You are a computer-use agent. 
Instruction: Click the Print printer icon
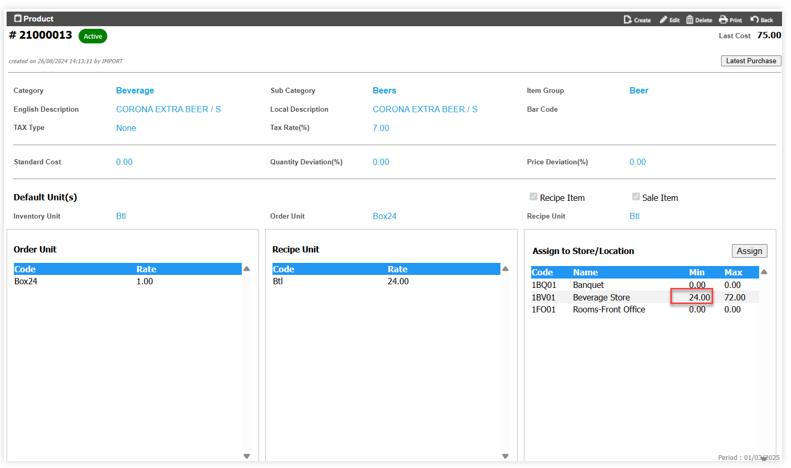pyautogui.click(x=723, y=19)
